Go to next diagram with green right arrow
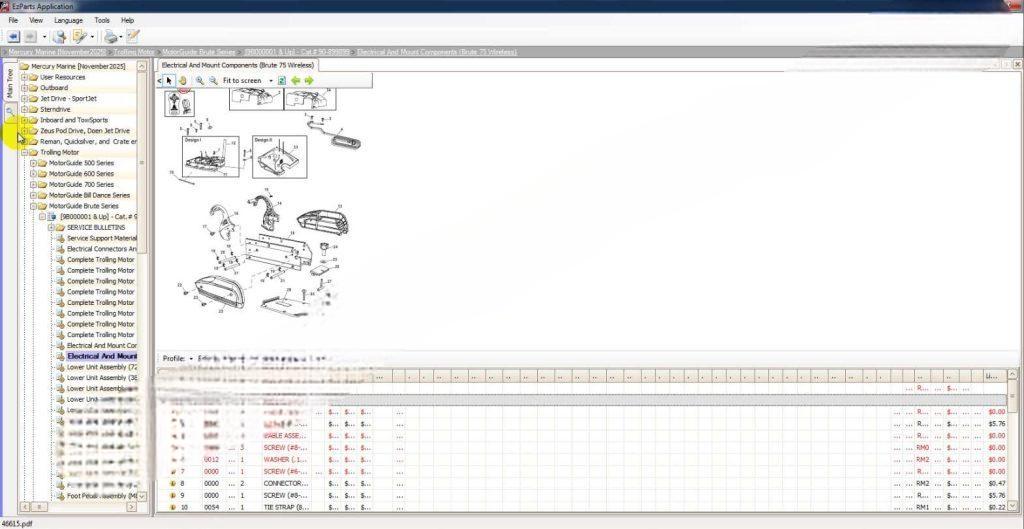Image resolution: width=1024 pixels, height=529 pixels. 309,80
